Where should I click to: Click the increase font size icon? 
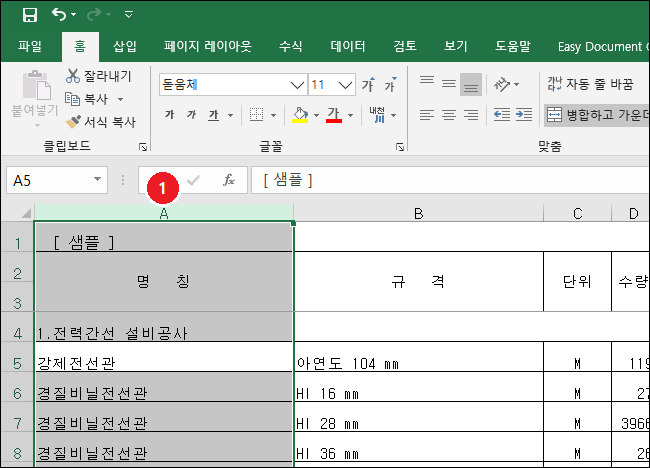click(368, 85)
